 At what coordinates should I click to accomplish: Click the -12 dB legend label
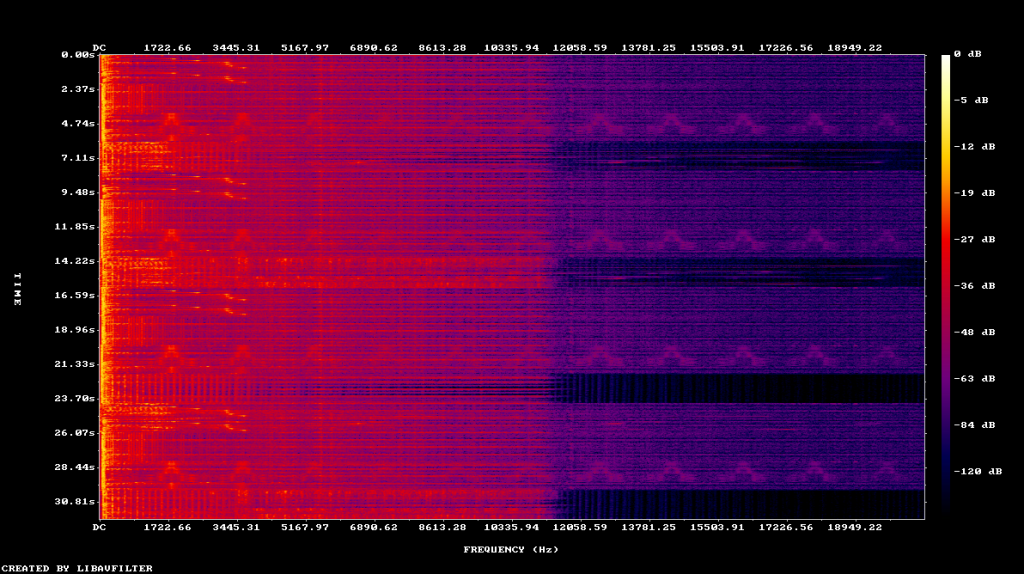click(974, 147)
